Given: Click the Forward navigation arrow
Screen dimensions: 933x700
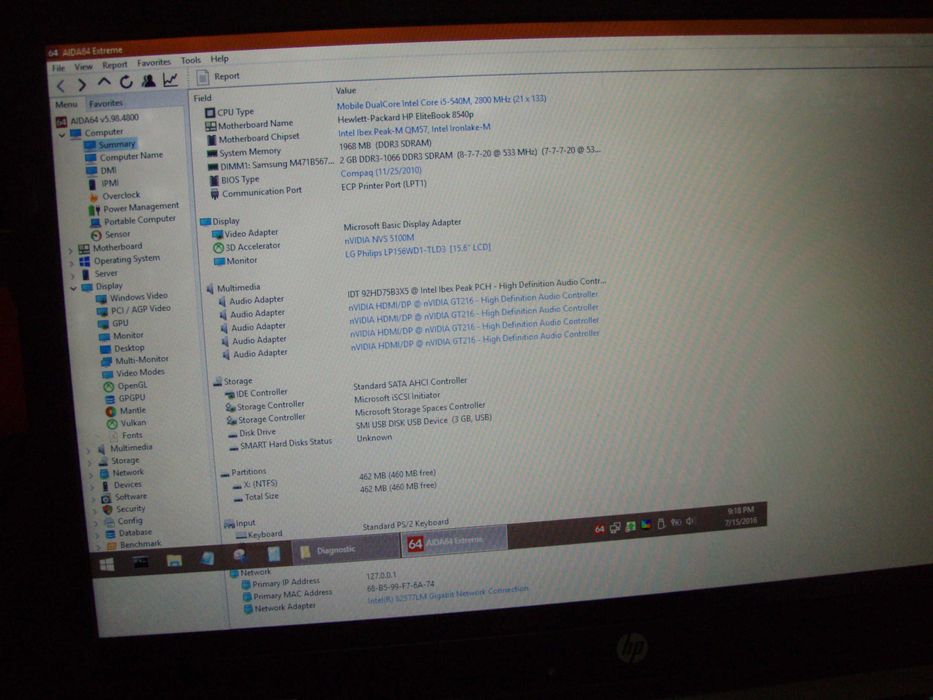Looking at the screenshot, I should (x=82, y=85).
